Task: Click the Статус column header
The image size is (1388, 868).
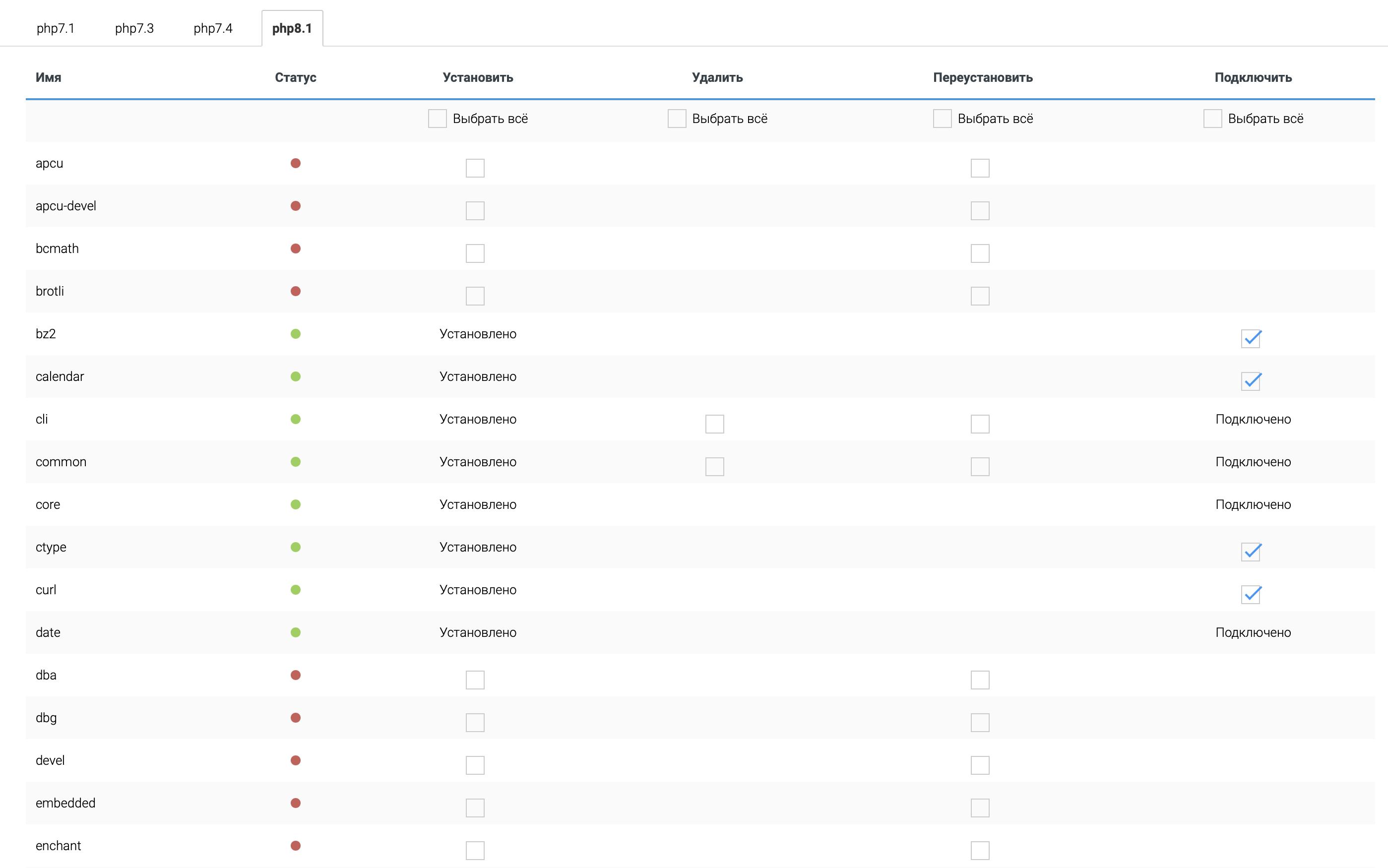Action: (x=295, y=77)
